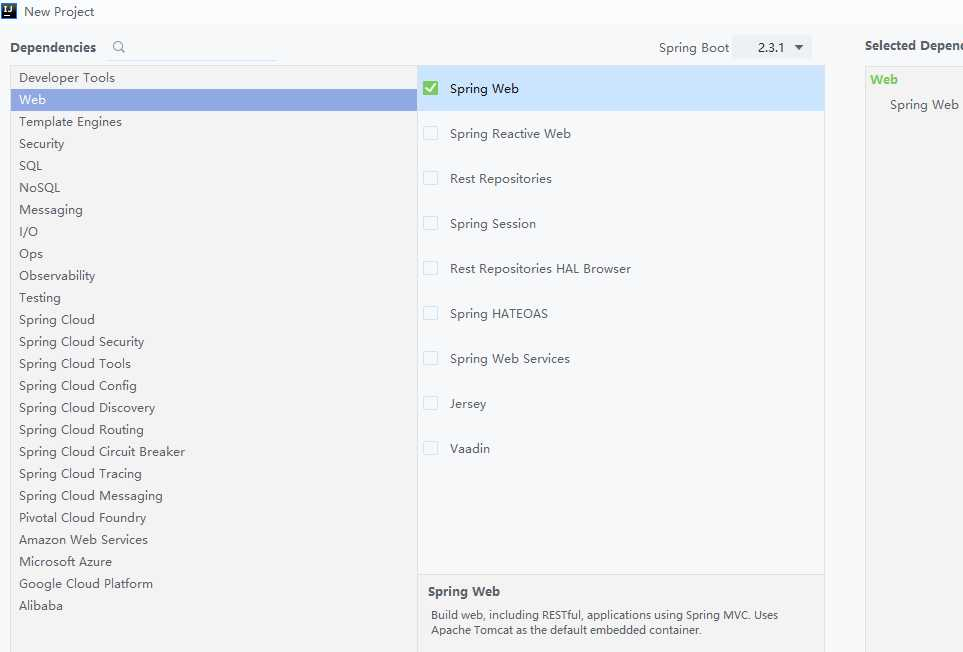Click the Vaadin dependency label
Image resolution: width=963 pixels, height=652 pixels.
point(470,449)
